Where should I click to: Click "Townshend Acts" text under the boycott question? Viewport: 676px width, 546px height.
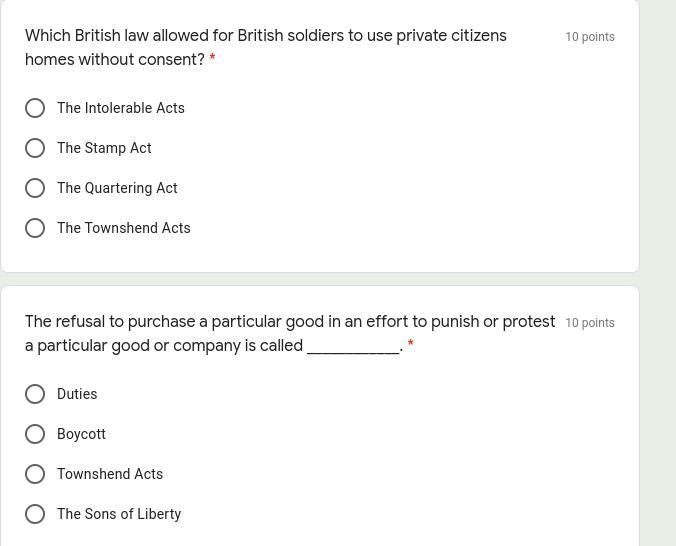tap(110, 474)
